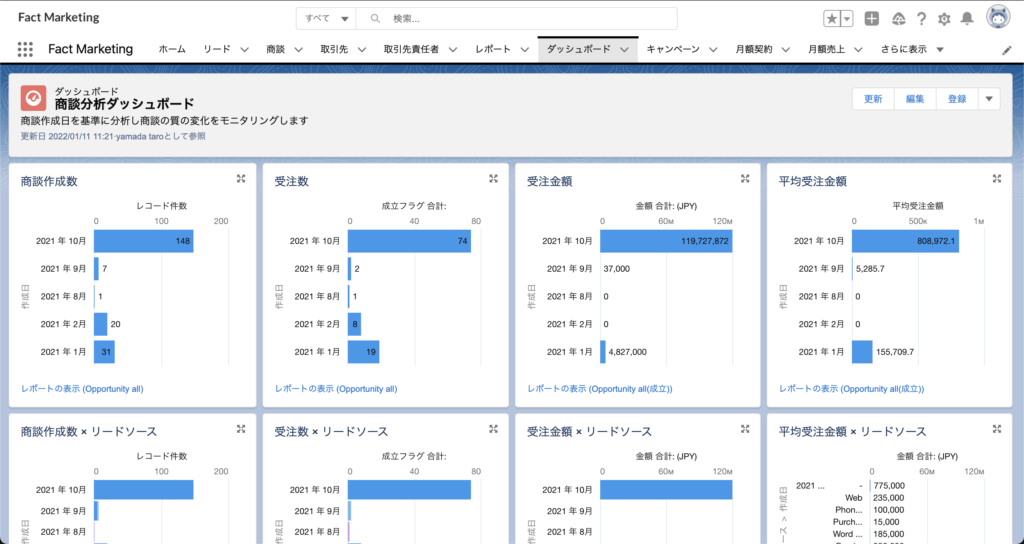The image size is (1024, 544).
Task: Switch to the 商談 tab
Action: (276, 49)
